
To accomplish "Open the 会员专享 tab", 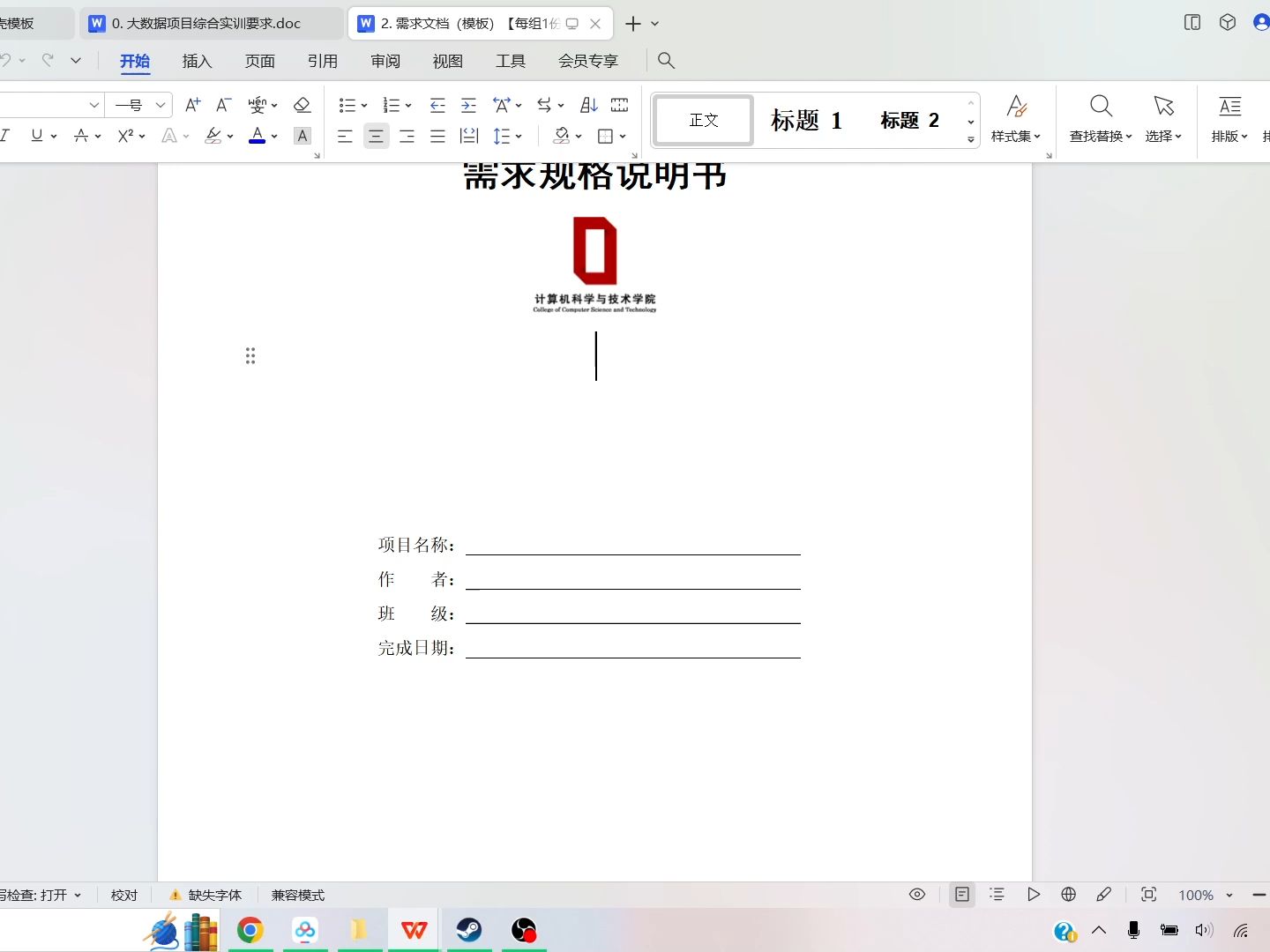I will 588,61.
